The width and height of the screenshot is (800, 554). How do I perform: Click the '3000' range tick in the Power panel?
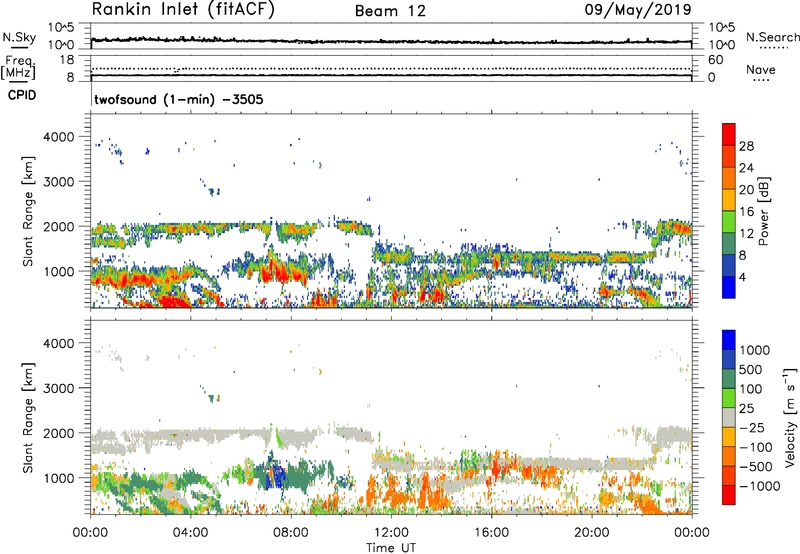(x=59, y=182)
